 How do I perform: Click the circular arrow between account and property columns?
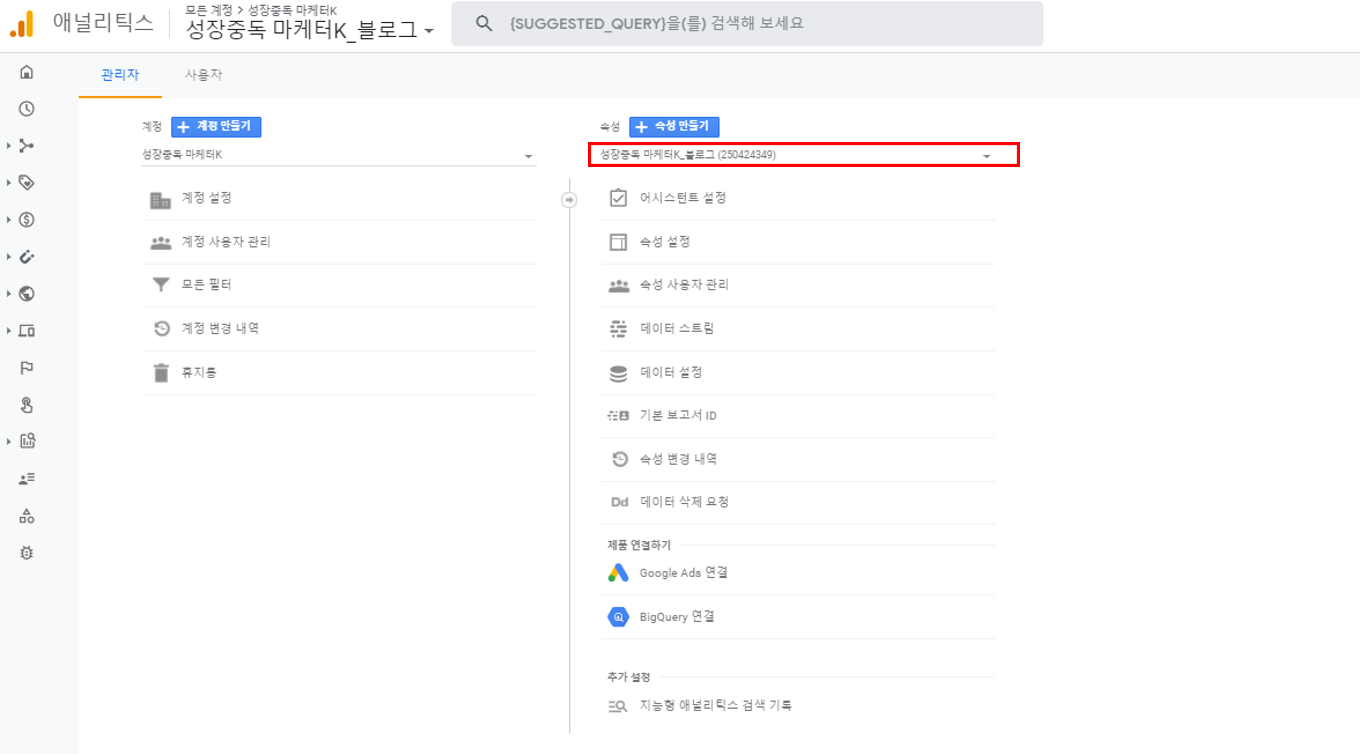[569, 200]
